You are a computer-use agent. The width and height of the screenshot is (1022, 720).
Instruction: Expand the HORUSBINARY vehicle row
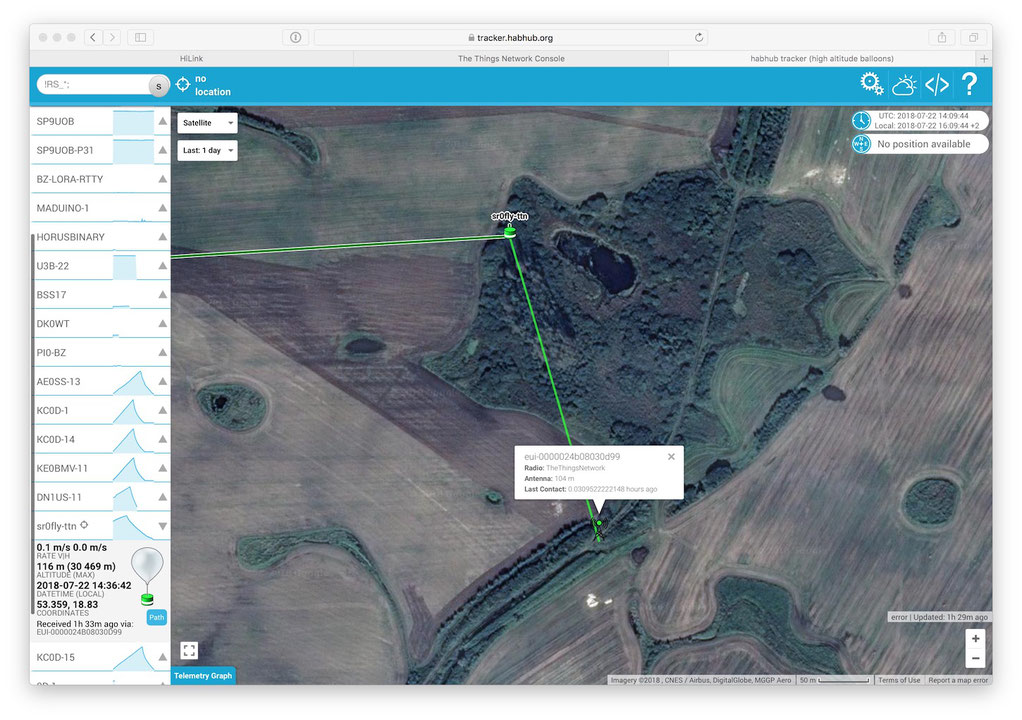click(162, 237)
